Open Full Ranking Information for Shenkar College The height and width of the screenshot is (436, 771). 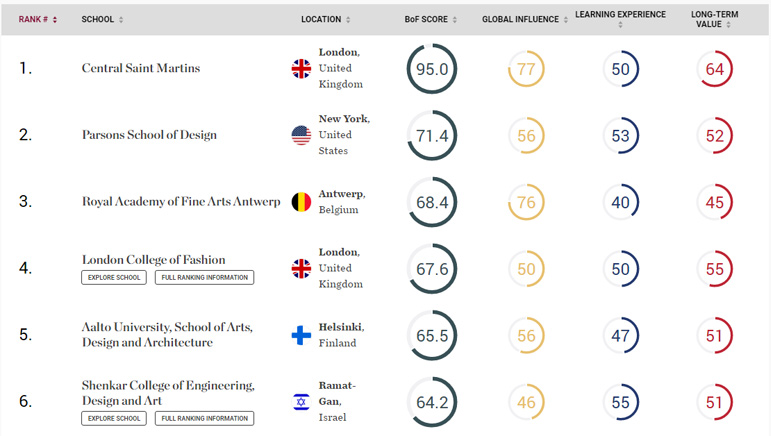pos(205,418)
